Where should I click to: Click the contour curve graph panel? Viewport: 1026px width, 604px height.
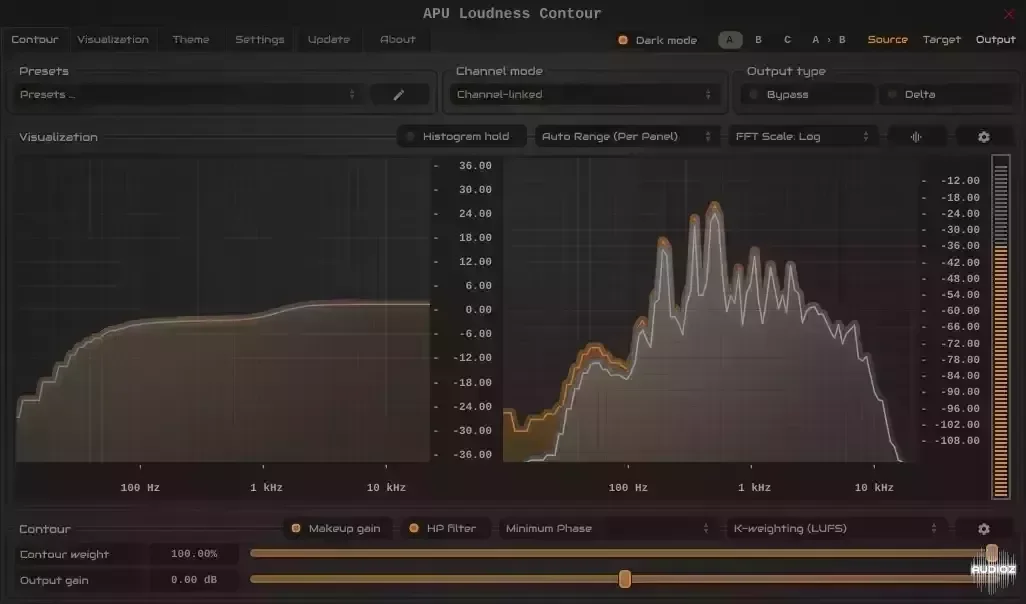point(222,309)
